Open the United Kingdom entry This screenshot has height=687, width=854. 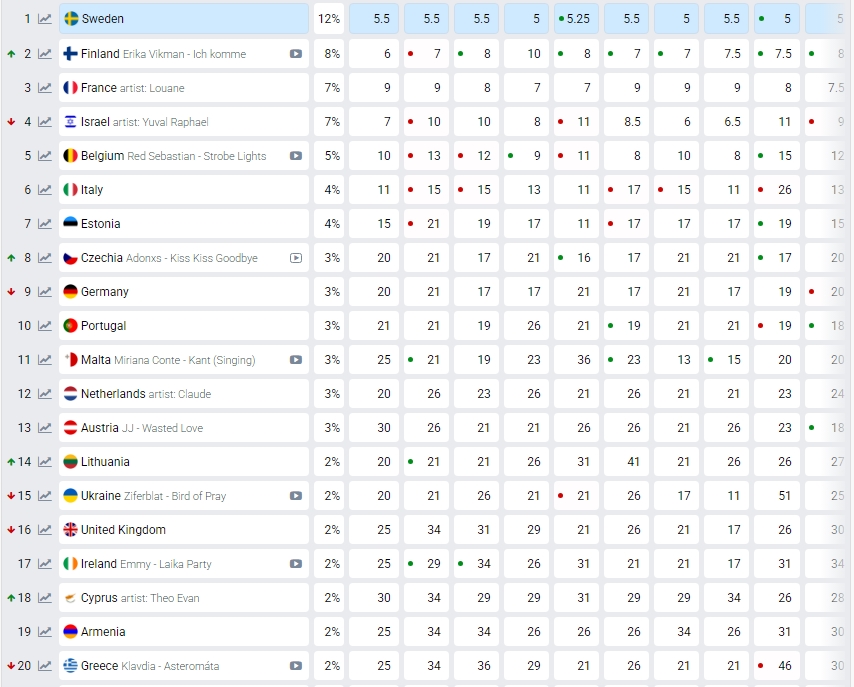point(123,530)
